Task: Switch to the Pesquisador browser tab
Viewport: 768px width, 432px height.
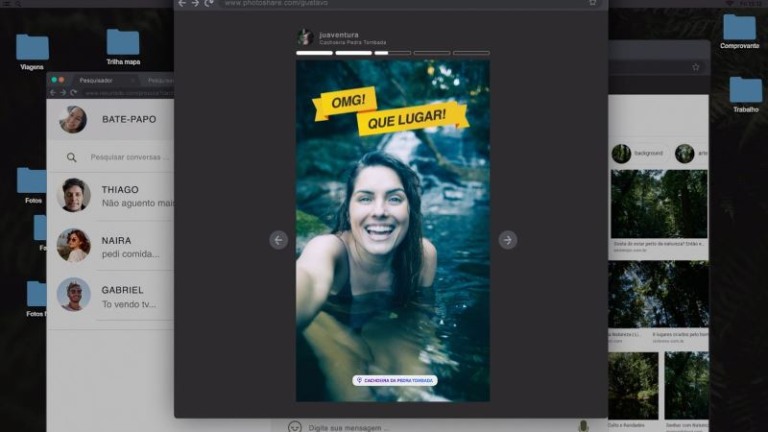Action: tap(96, 80)
